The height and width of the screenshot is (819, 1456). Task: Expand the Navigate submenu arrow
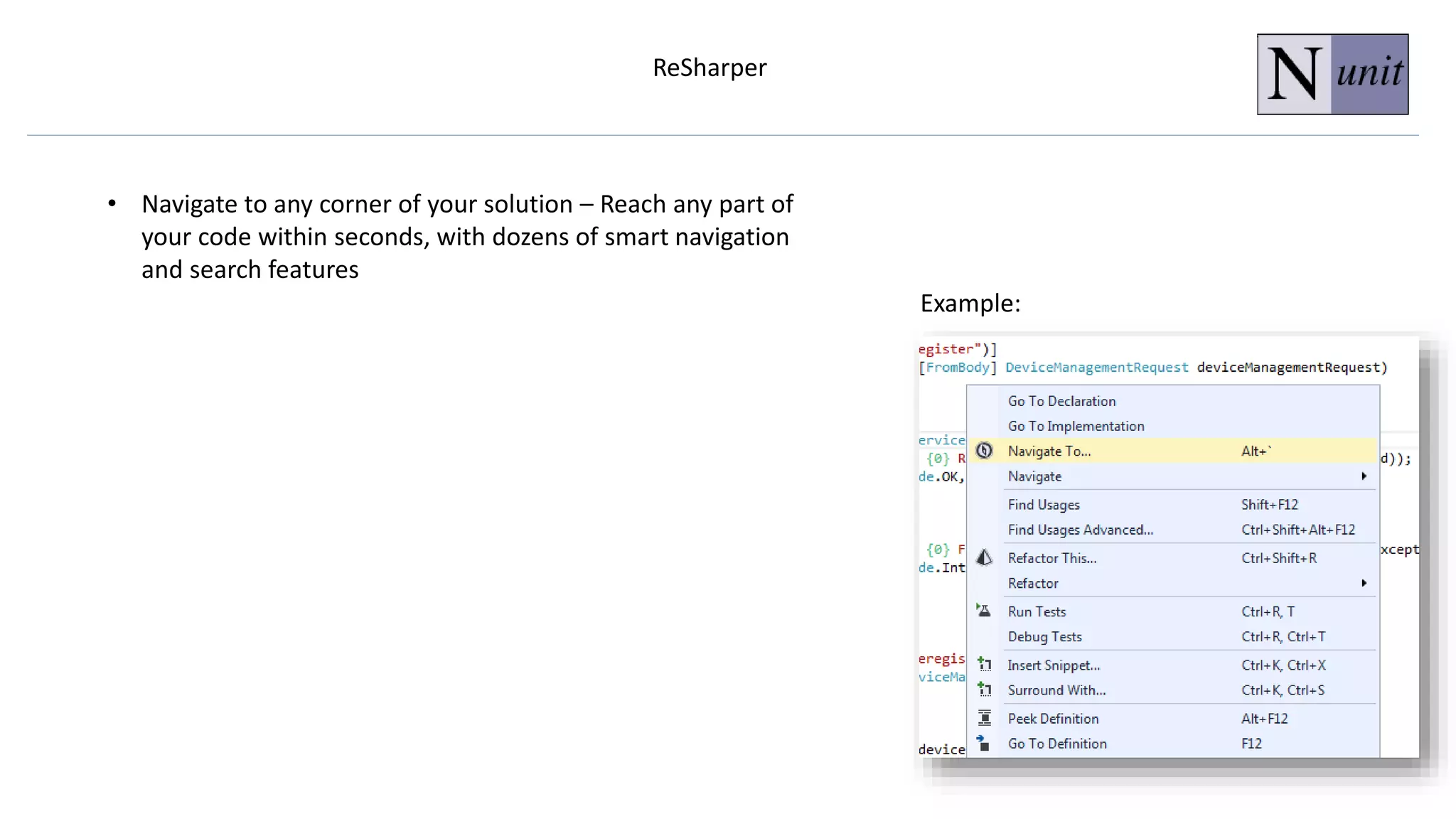[1364, 476]
